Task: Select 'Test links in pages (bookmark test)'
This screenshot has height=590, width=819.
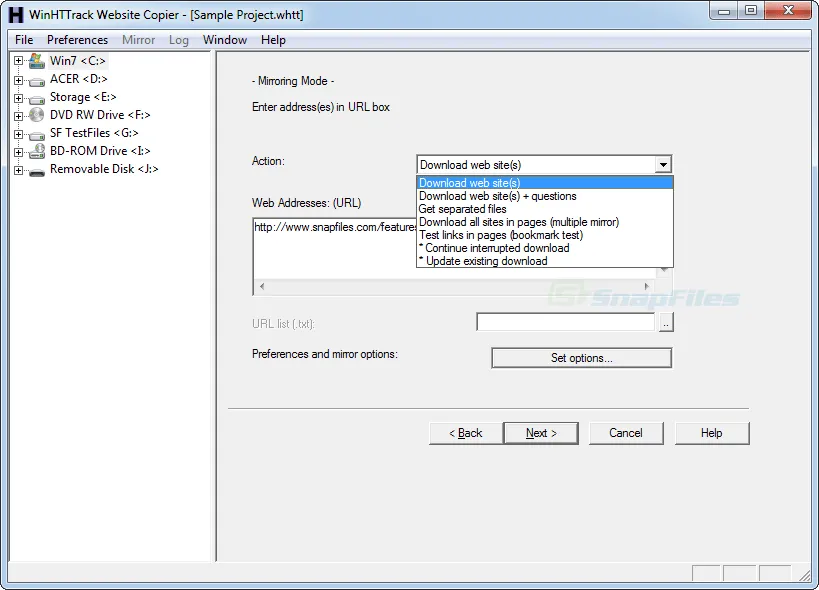Action: [x=545, y=235]
